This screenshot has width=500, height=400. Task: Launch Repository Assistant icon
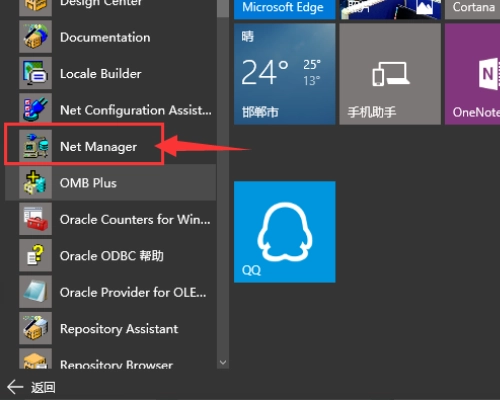pos(35,328)
